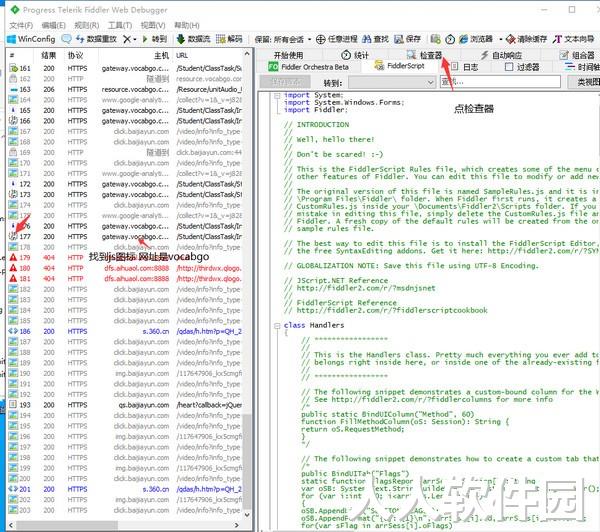Open the 规则(R) menu
Image resolution: width=600 pixels, height=532 pixels.
tap(87, 25)
